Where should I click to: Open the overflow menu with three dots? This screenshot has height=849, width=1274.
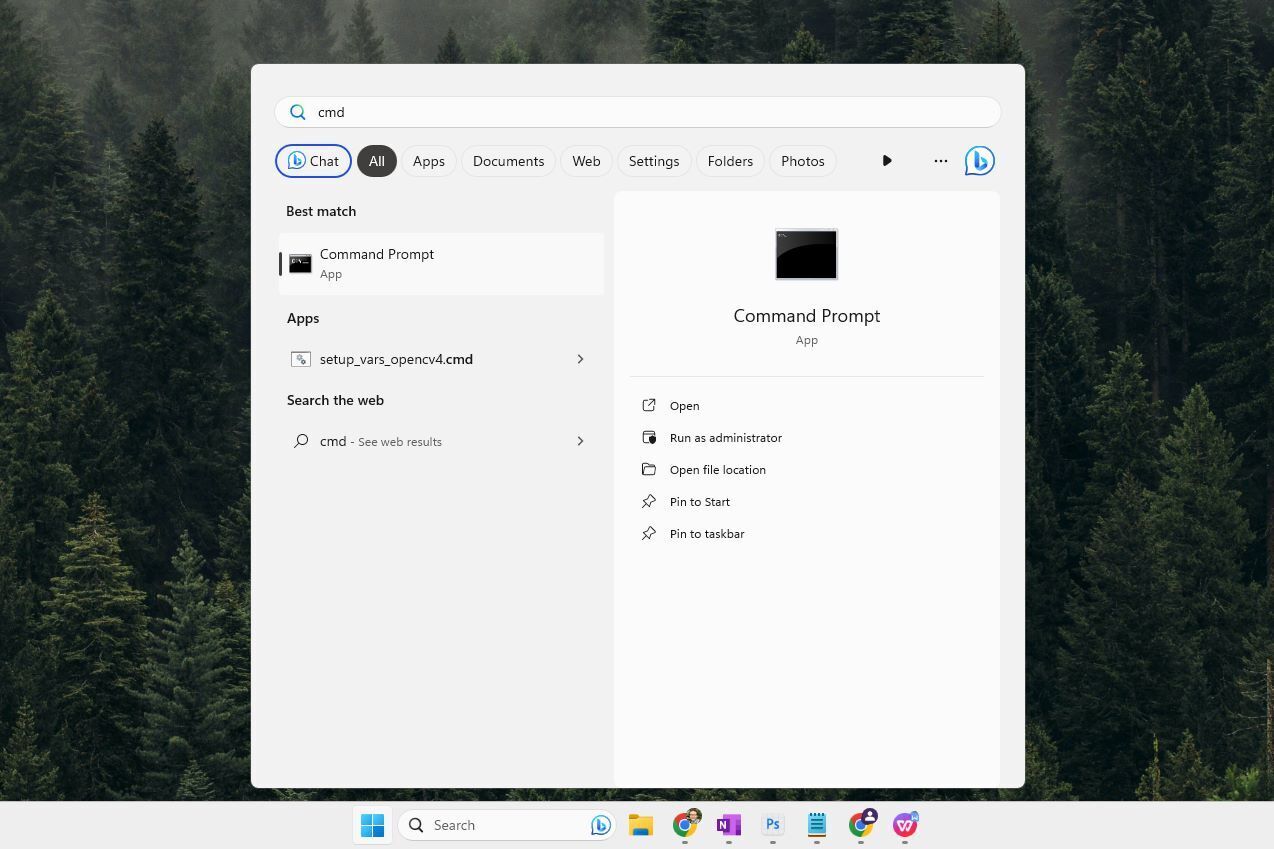940,160
